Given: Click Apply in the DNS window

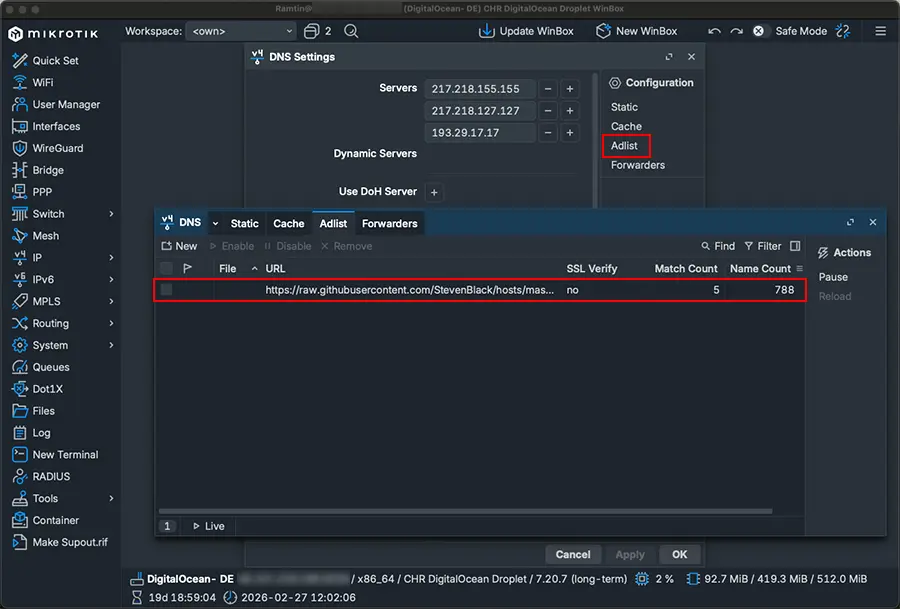Looking at the screenshot, I should [x=630, y=554].
